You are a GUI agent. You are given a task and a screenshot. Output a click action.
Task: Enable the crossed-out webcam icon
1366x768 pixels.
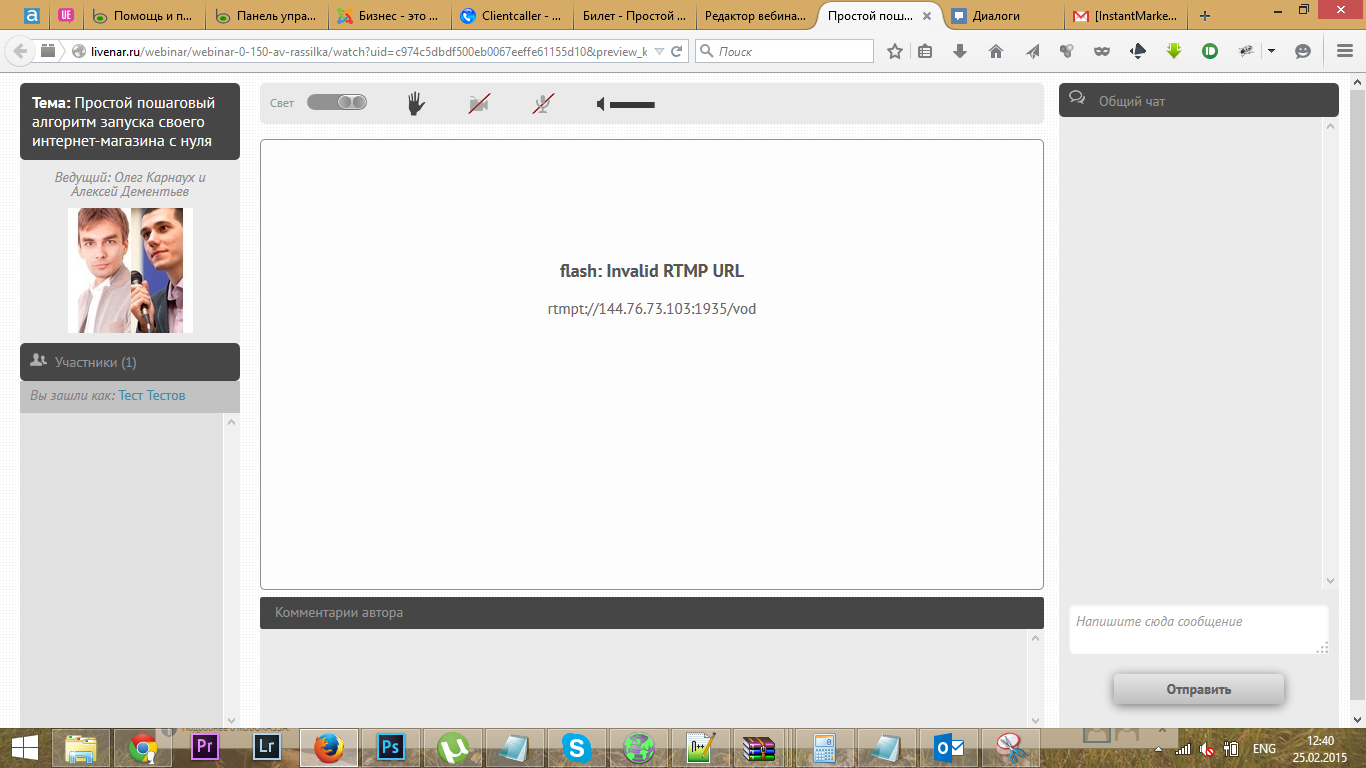[479, 103]
